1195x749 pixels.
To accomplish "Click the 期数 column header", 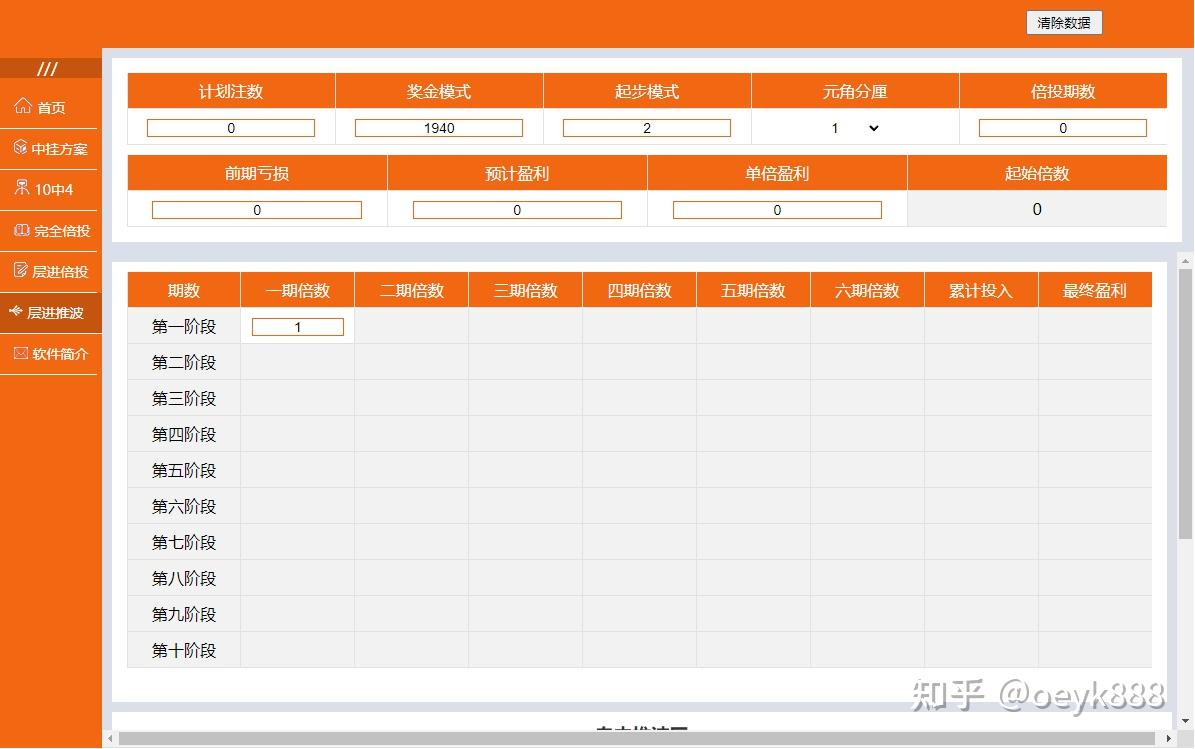I will click(184, 290).
